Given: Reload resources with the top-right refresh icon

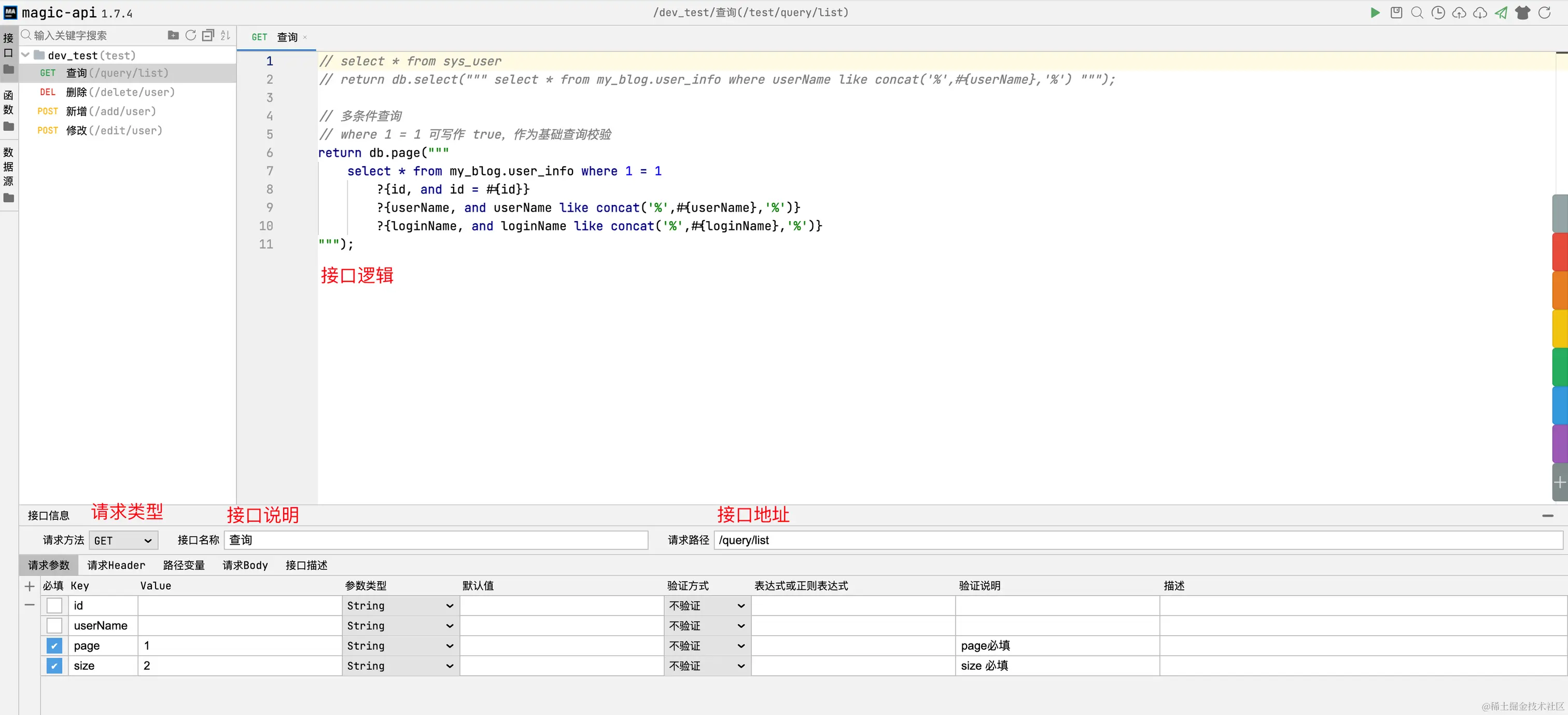Looking at the screenshot, I should pos(1544,13).
